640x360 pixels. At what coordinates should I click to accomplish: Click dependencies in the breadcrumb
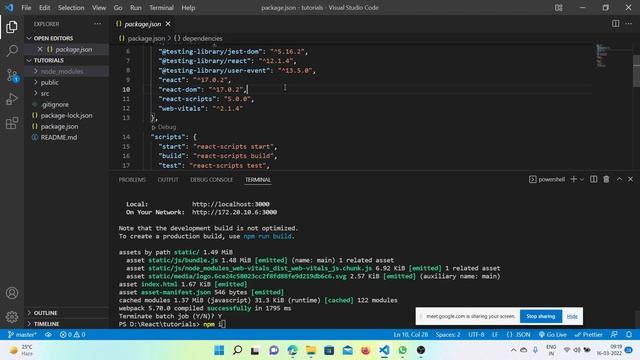[202, 38]
